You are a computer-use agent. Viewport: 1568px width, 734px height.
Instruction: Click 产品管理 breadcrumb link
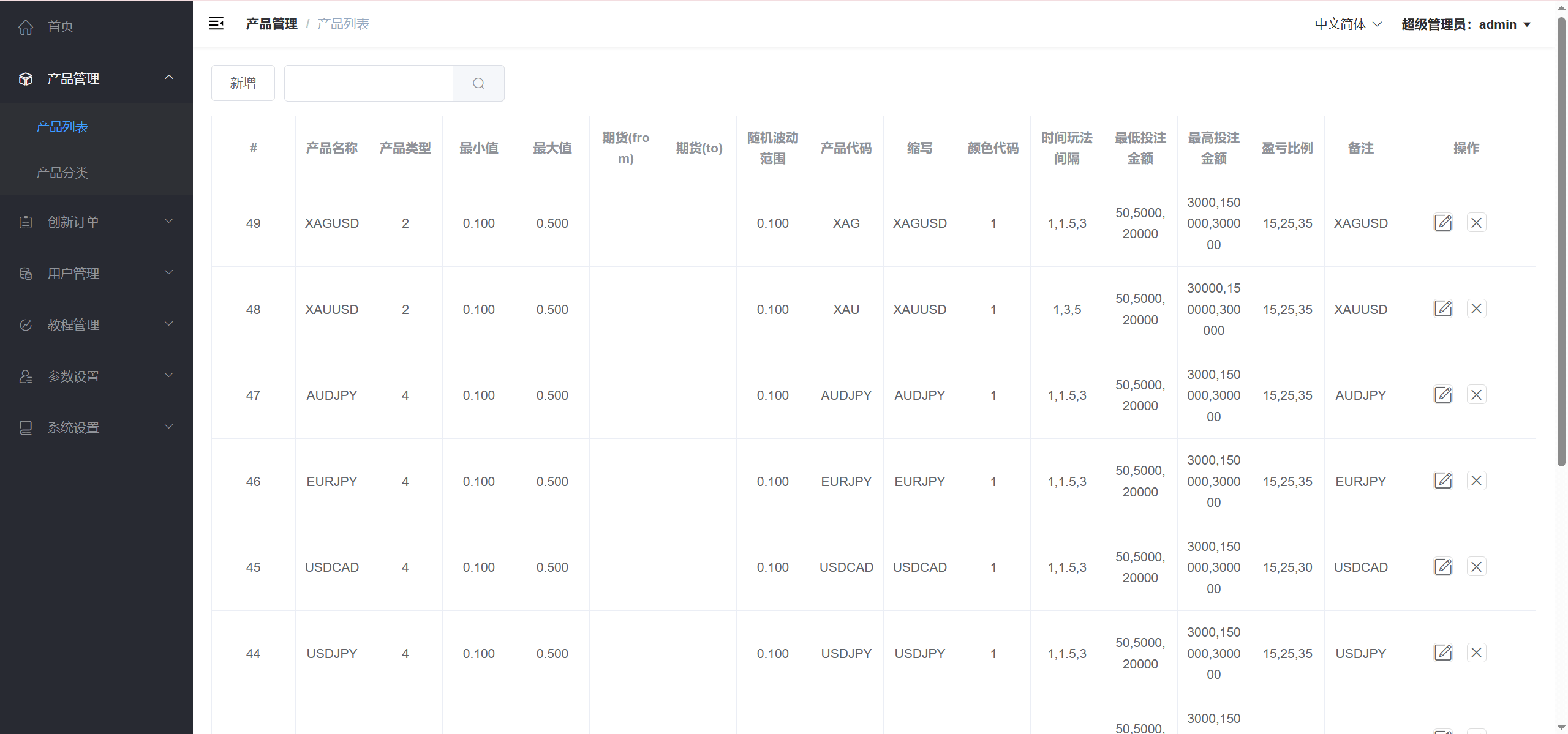271,24
